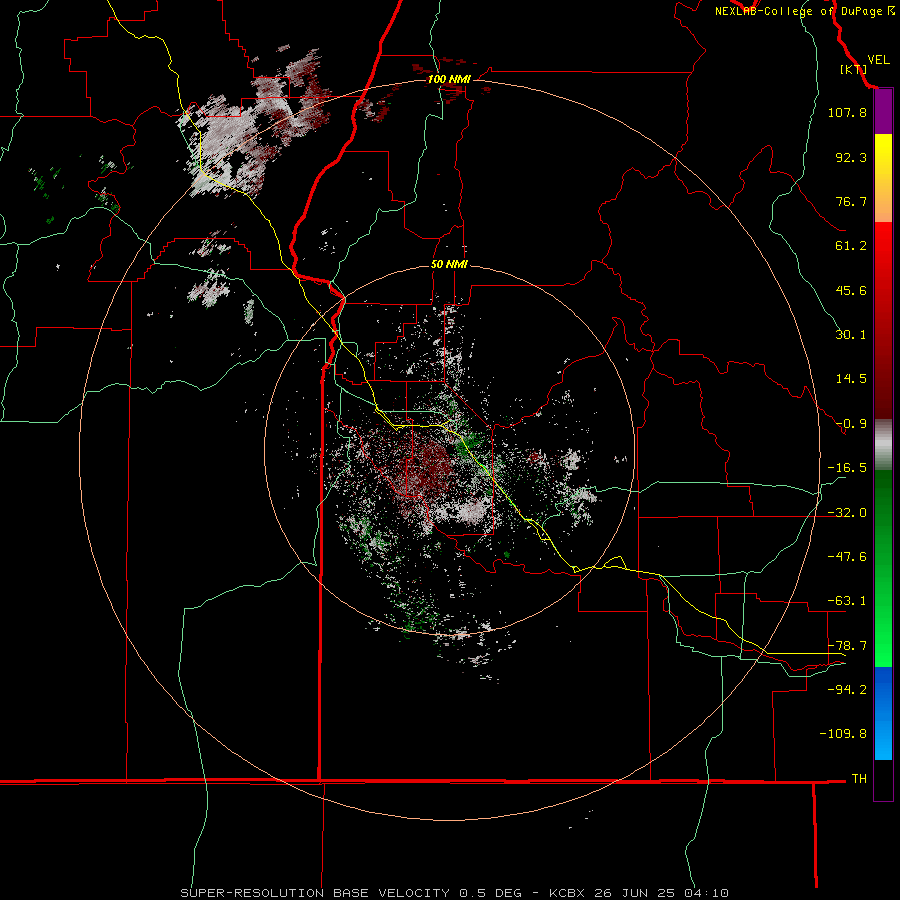Screen dimensions: 900x900
Task: Pick the black TH segment of the scale
Action: pos(883,779)
